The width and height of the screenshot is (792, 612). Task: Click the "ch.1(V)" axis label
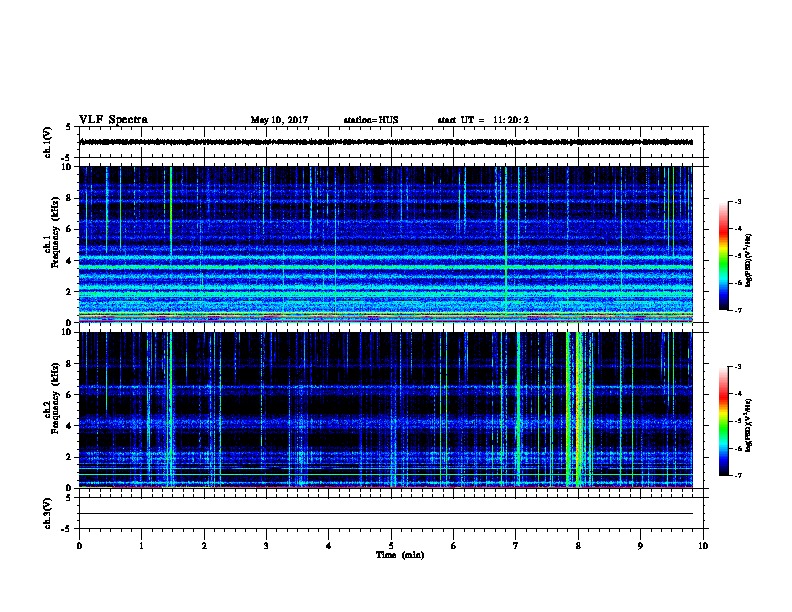click(47, 142)
